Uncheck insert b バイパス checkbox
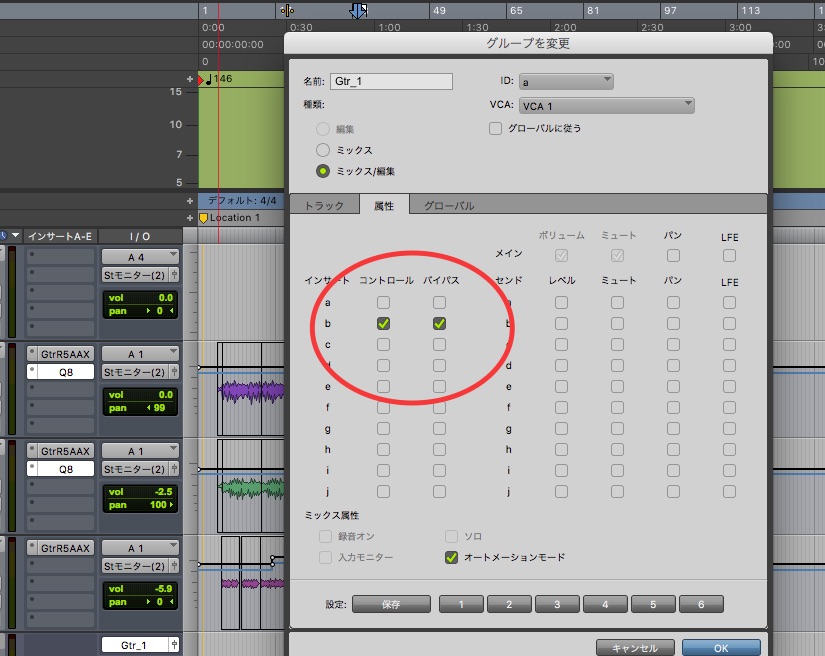Image resolution: width=825 pixels, height=656 pixels. [439, 324]
